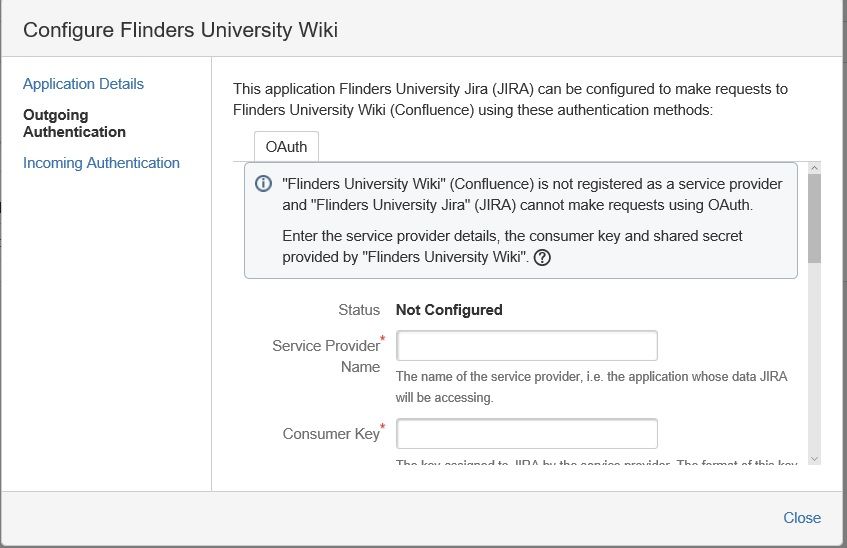Open the help question mark icon

(543, 257)
